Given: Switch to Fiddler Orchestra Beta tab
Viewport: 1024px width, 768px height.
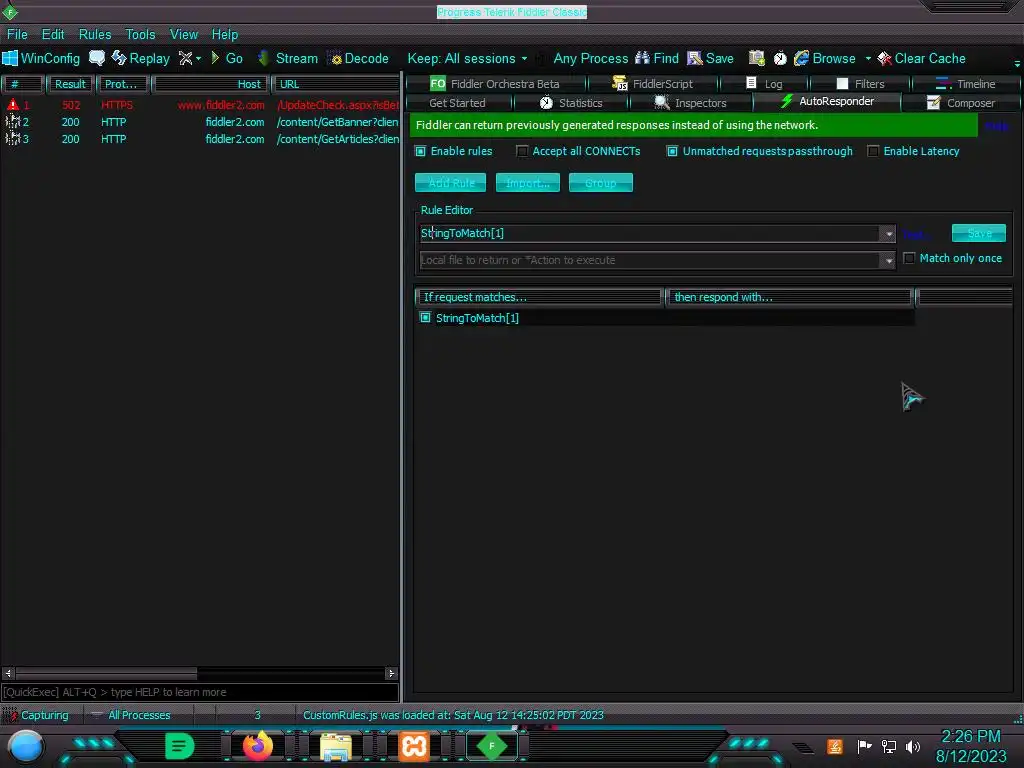Looking at the screenshot, I should [495, 84].
